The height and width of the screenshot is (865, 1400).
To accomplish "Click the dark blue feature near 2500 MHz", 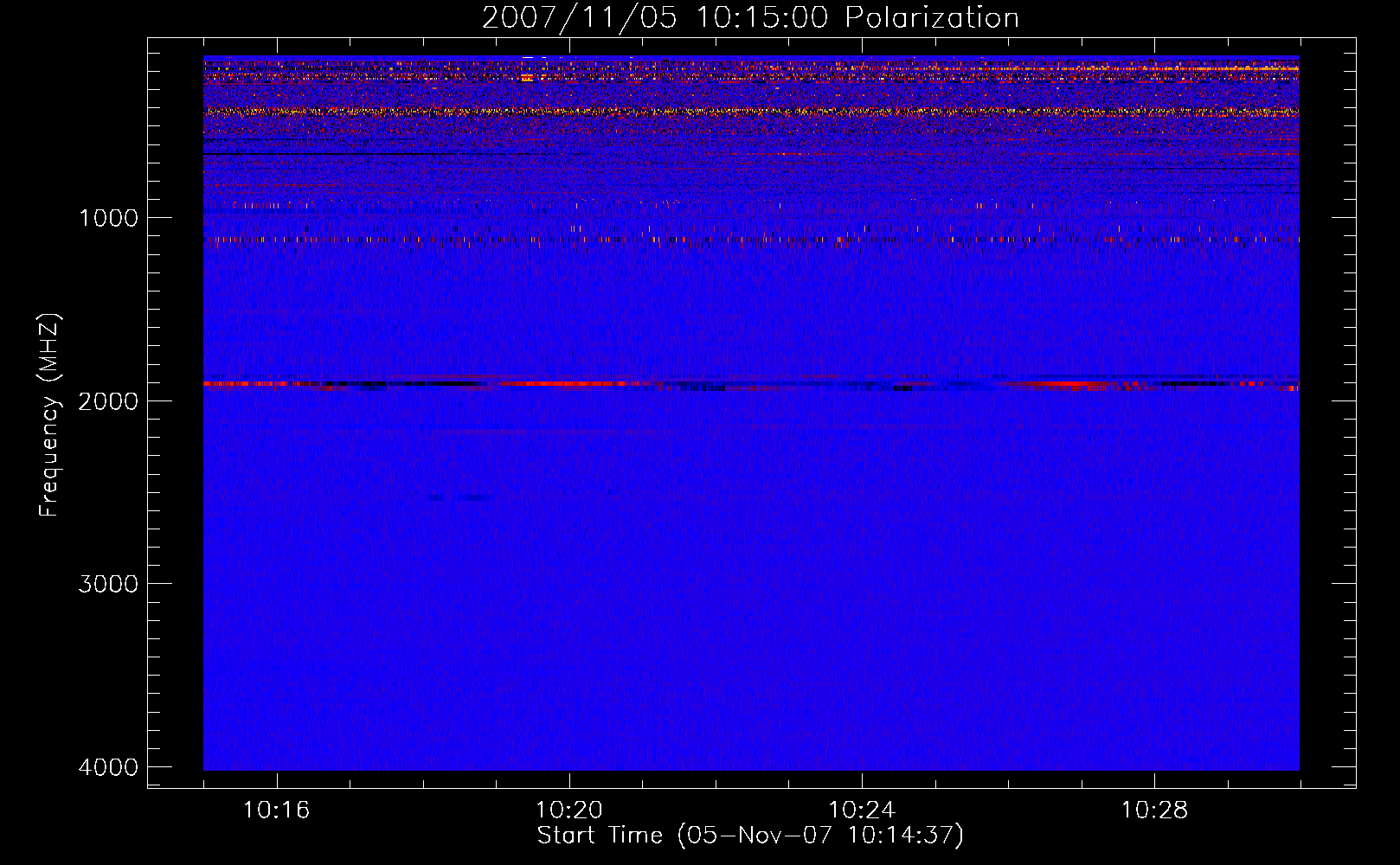I will [x=459, y=497].
